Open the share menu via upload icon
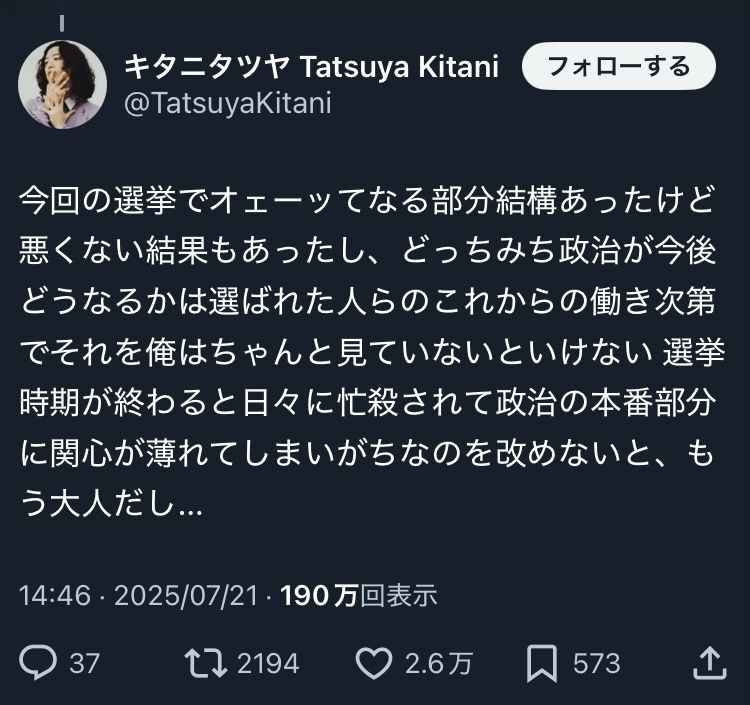 pos(708,663)
